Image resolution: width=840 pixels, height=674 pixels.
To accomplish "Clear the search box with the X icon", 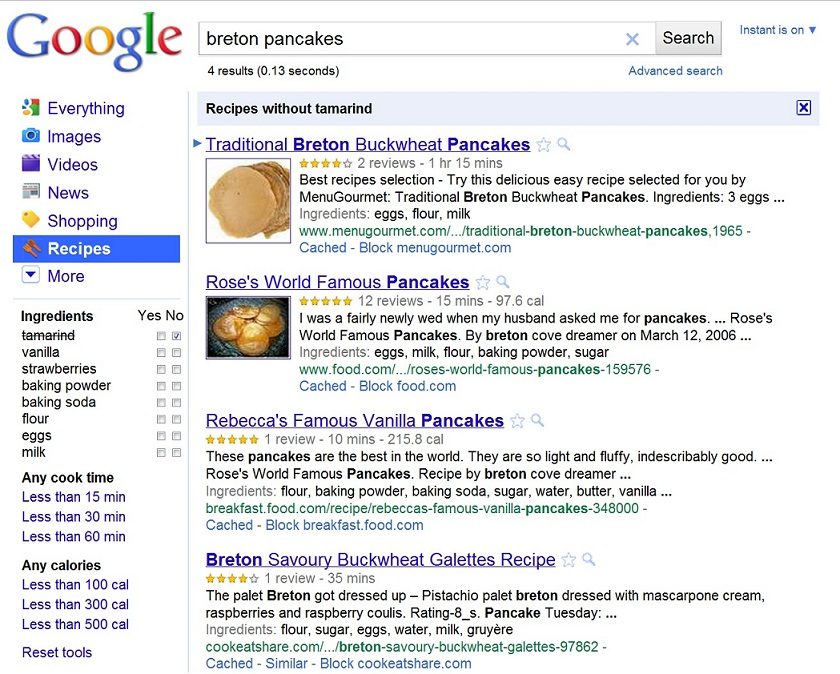I will point(632,39).
